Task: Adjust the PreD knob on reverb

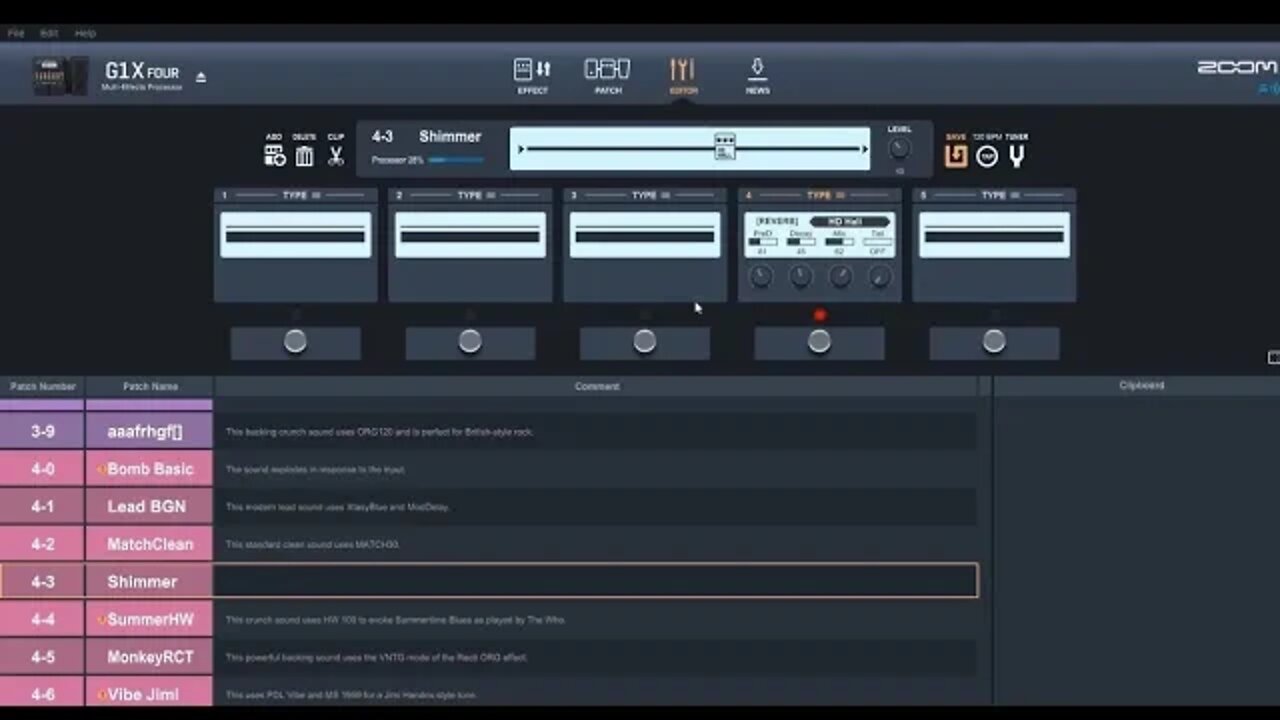Action: 761,277
